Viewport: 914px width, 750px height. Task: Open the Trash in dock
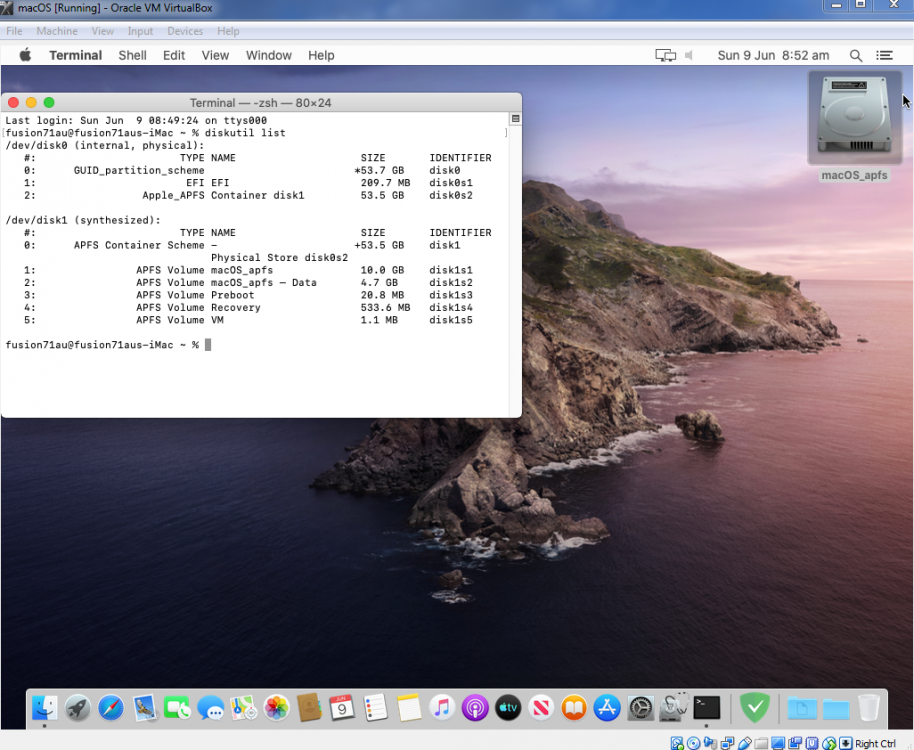tap(869, 708)
